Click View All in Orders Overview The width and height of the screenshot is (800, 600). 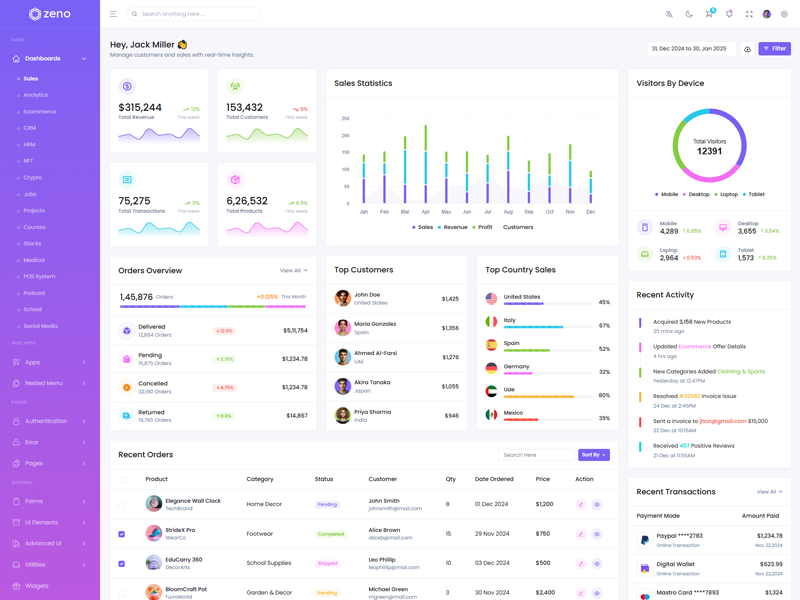tap(293, 271)
